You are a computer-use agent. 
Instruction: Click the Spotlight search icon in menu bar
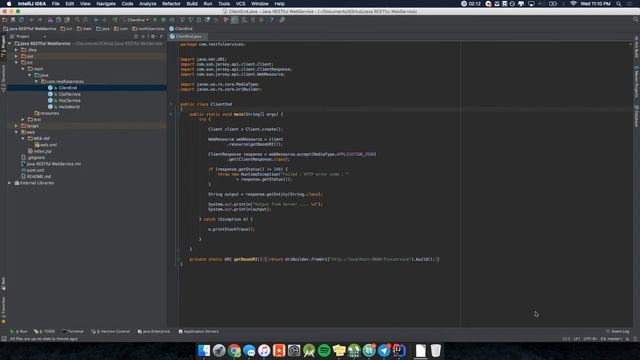(x=619, y=4)
